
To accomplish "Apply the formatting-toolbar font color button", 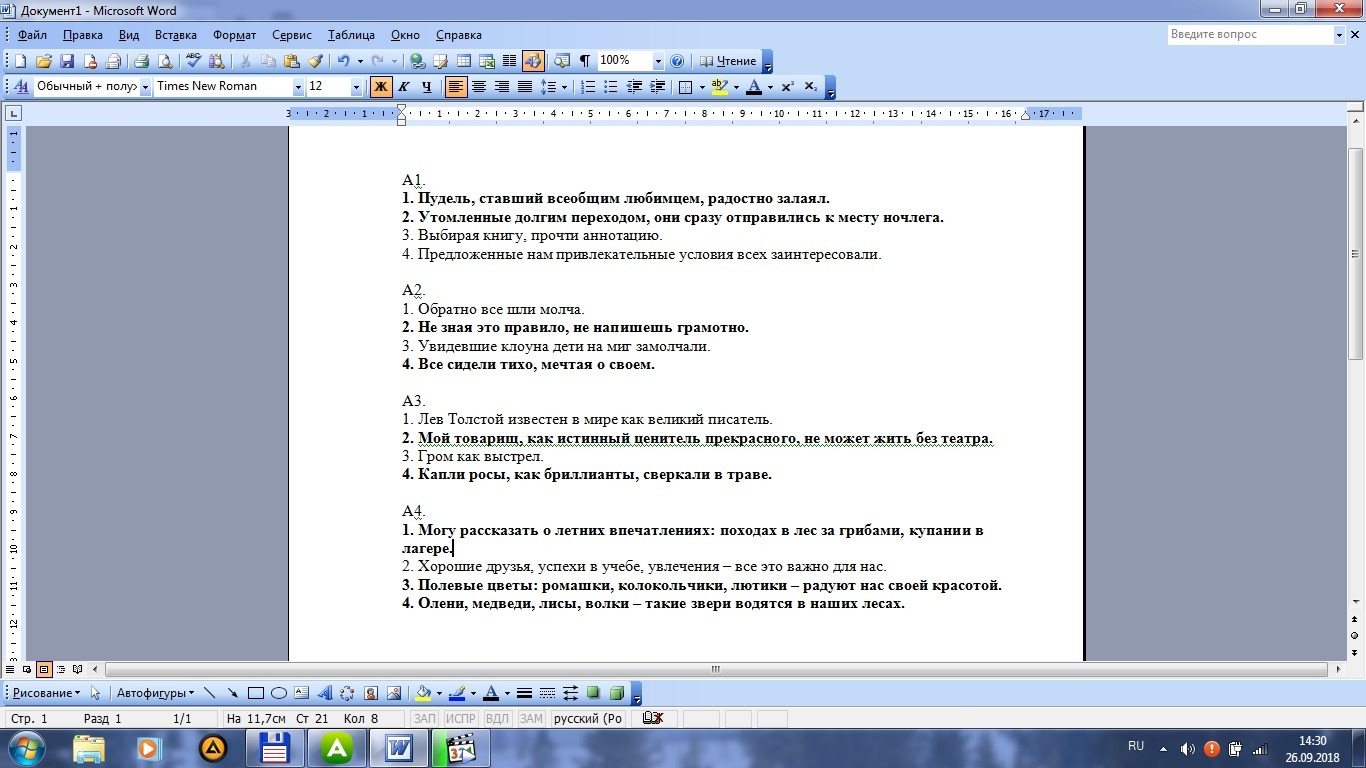I will tap(754, 87).
